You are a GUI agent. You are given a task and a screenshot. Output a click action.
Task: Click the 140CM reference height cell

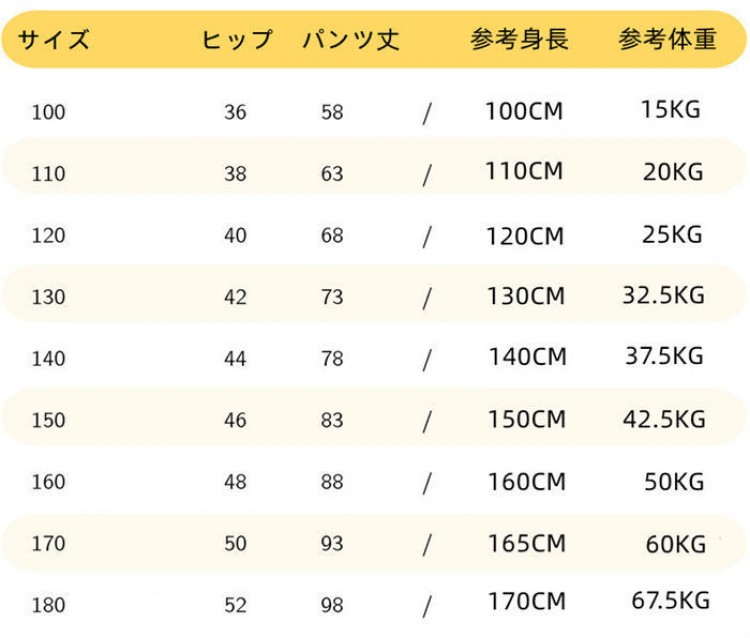(x=527, y=357)
